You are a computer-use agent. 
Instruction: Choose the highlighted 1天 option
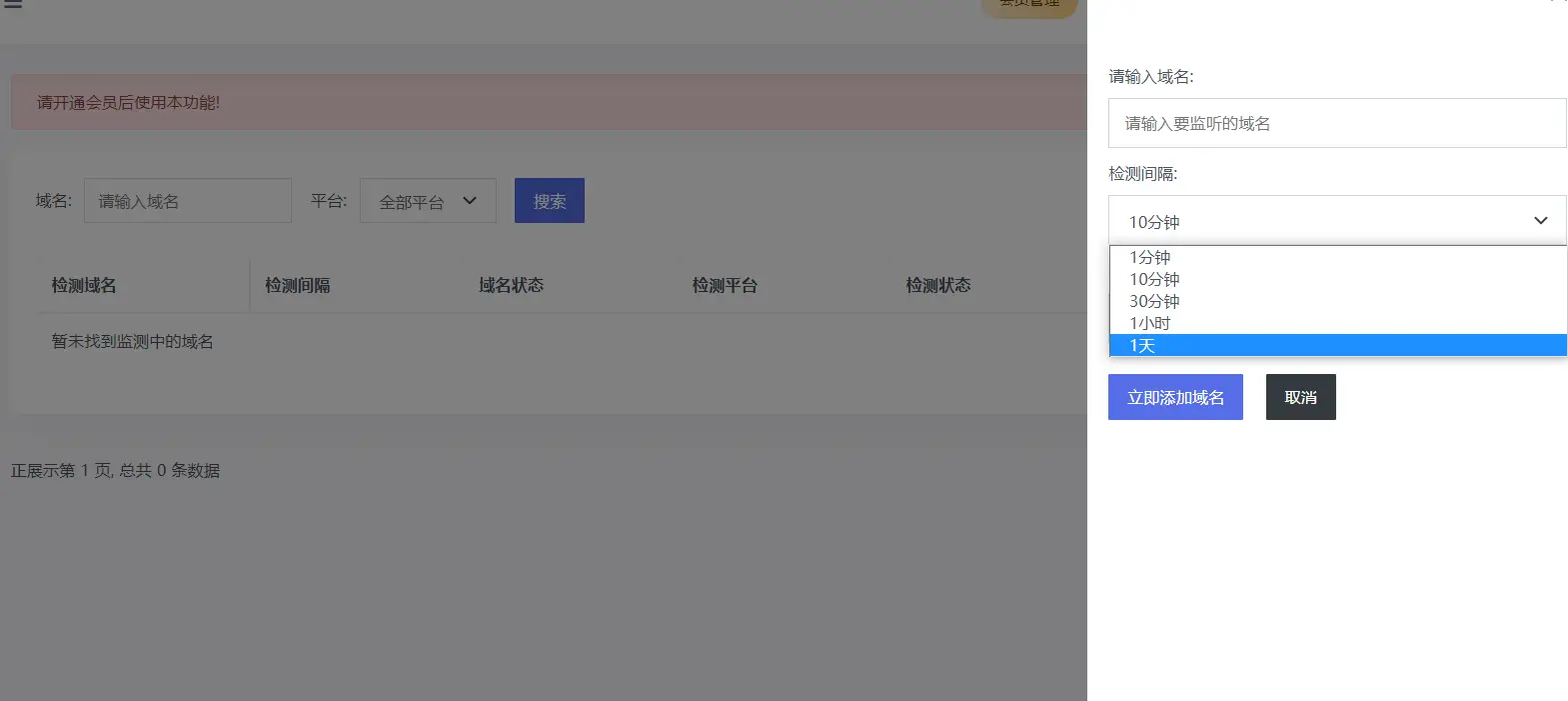pos(1338,345)
